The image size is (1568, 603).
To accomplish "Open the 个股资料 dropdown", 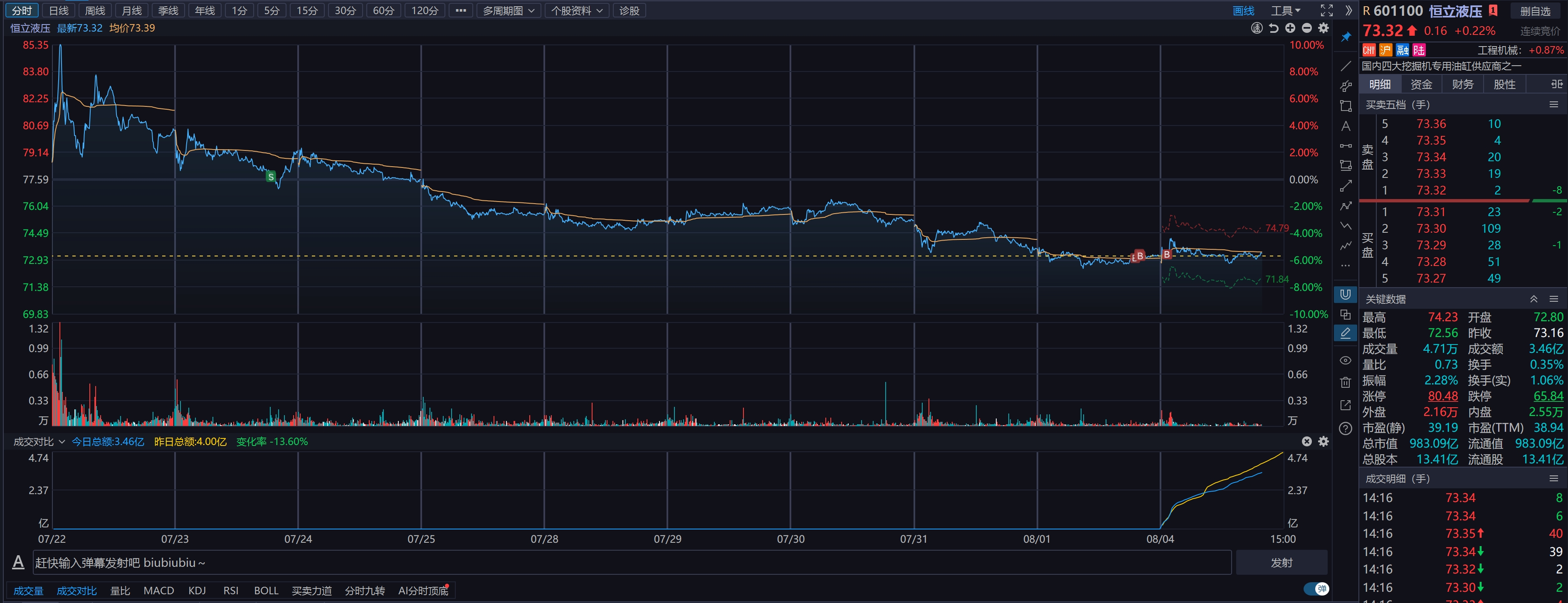I will point(576,10).
